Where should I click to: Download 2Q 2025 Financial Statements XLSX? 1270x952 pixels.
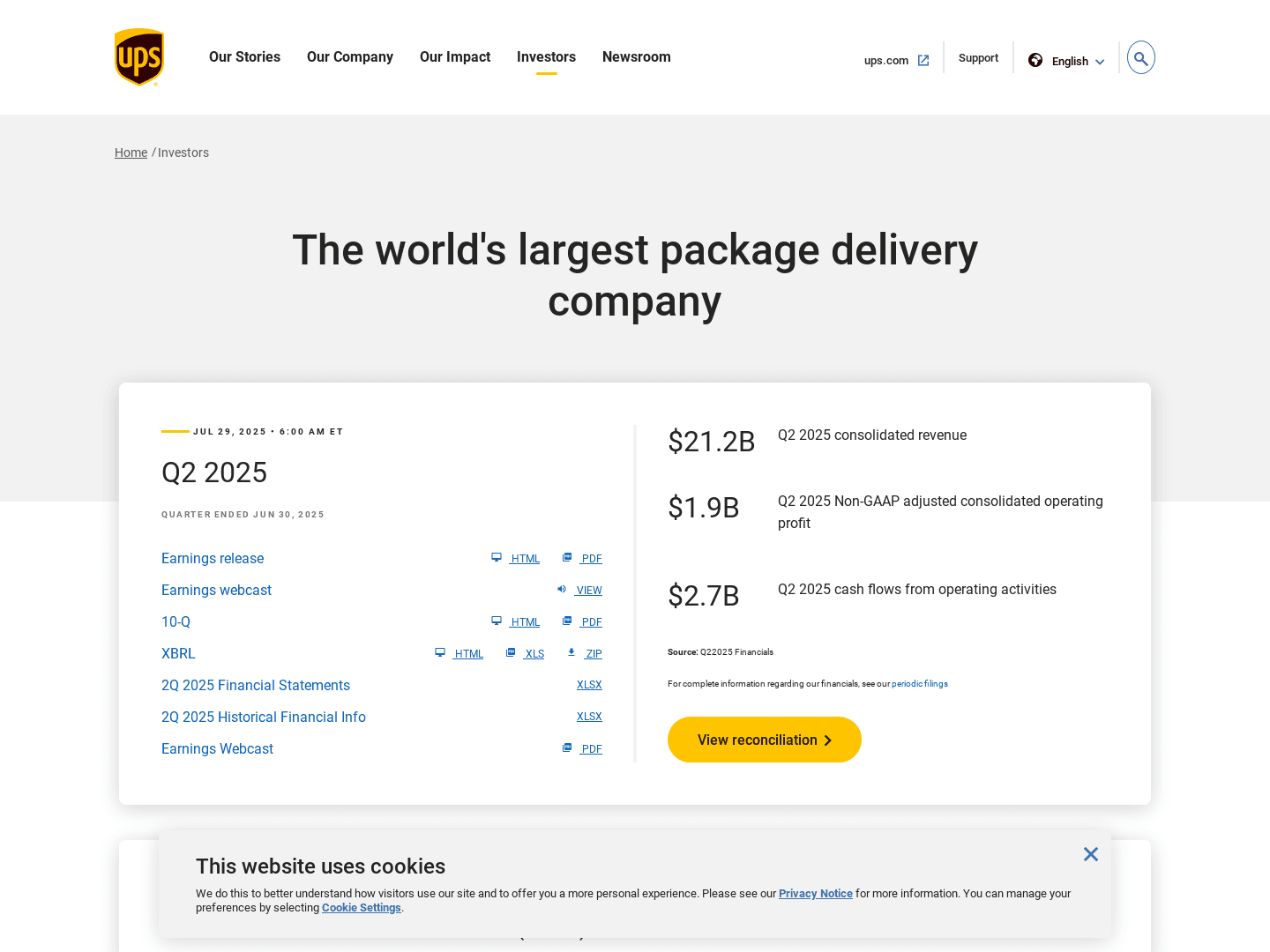pos(589,685)
